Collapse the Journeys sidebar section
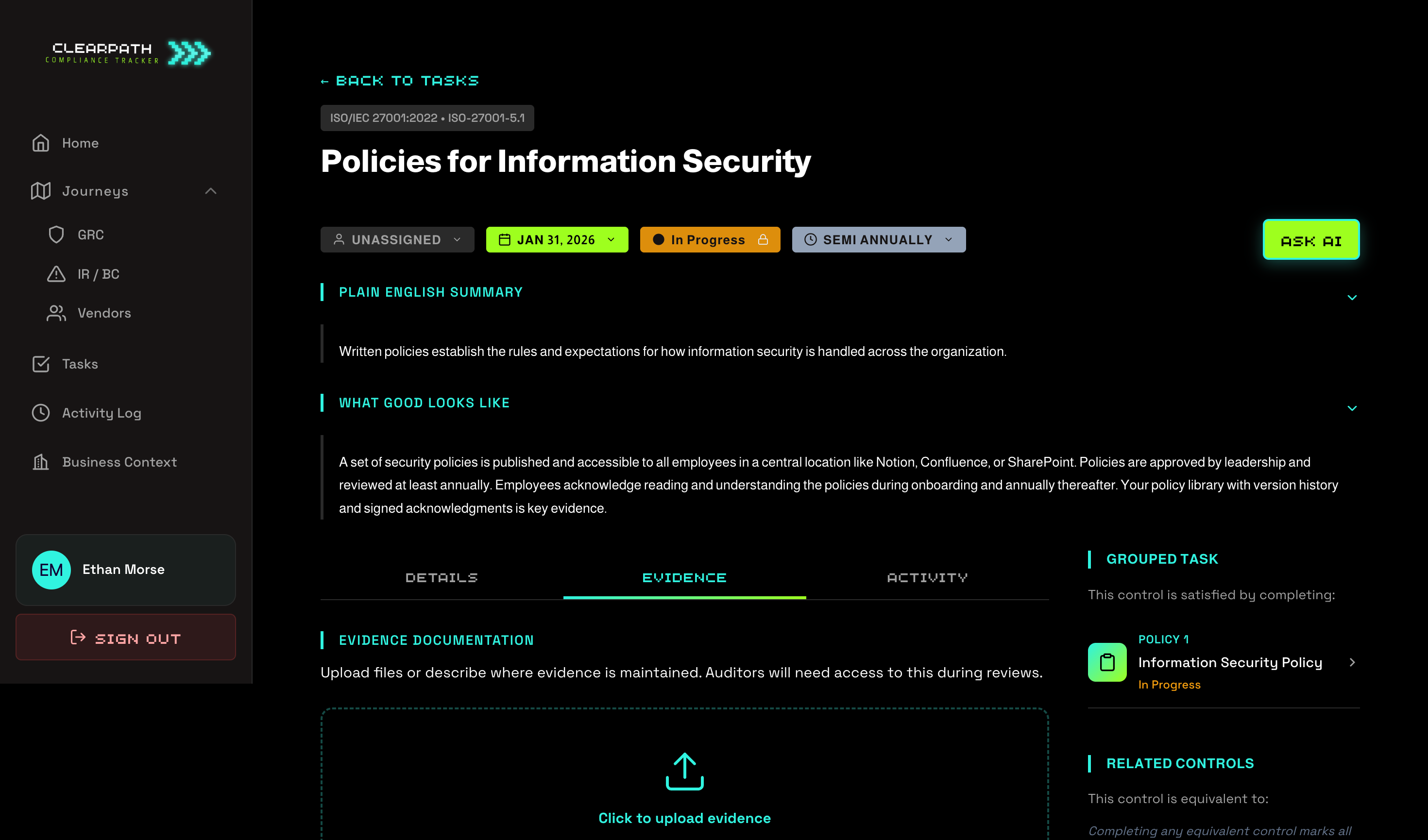 pos(210,191)
